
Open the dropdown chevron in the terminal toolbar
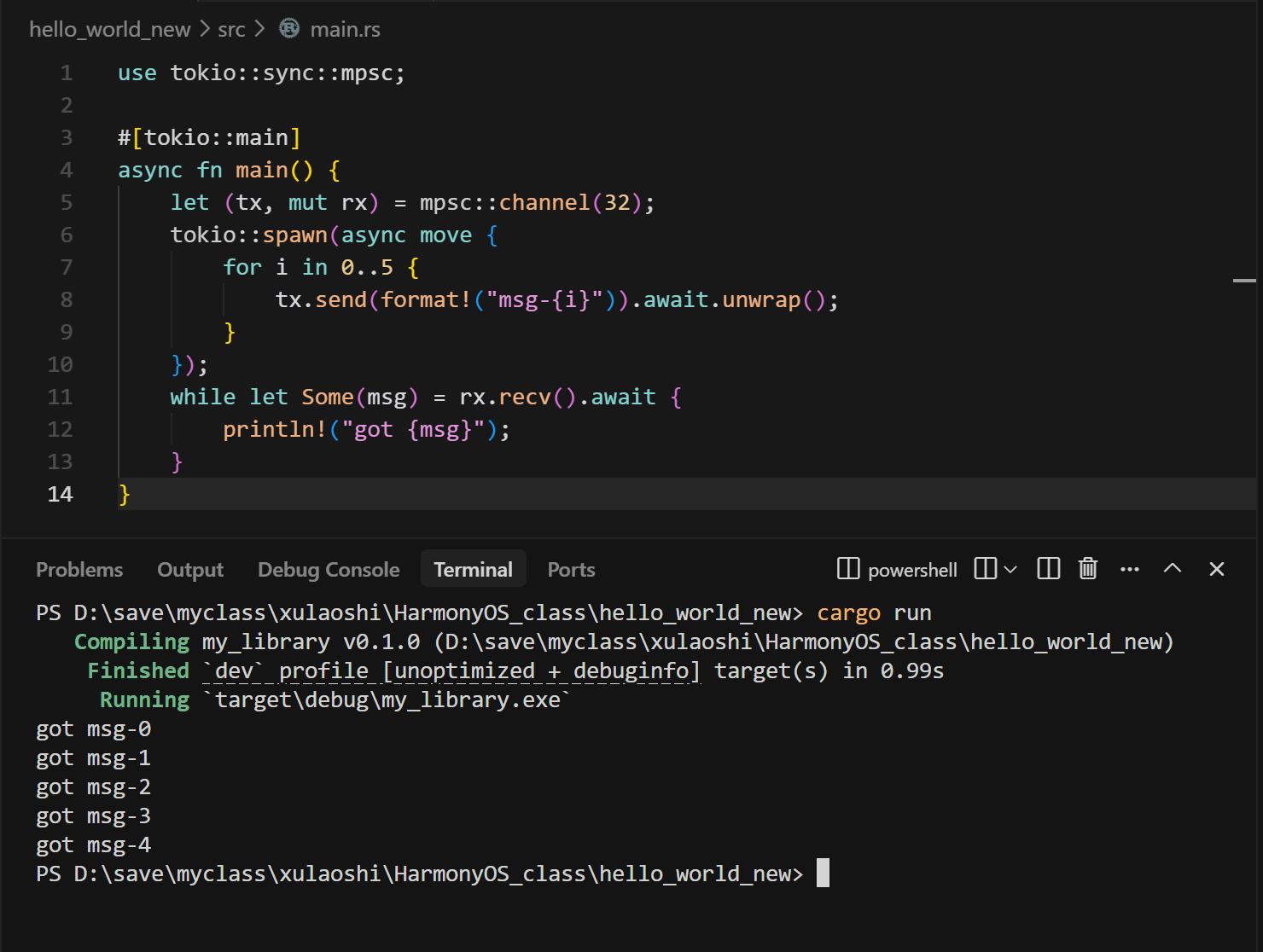click(1010, 569)
